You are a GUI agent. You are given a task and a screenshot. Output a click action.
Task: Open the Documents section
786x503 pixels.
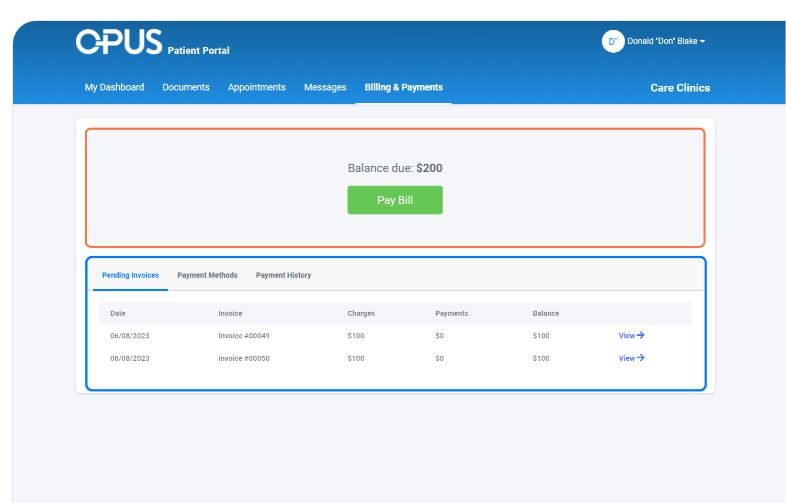[x=186, y=87]
